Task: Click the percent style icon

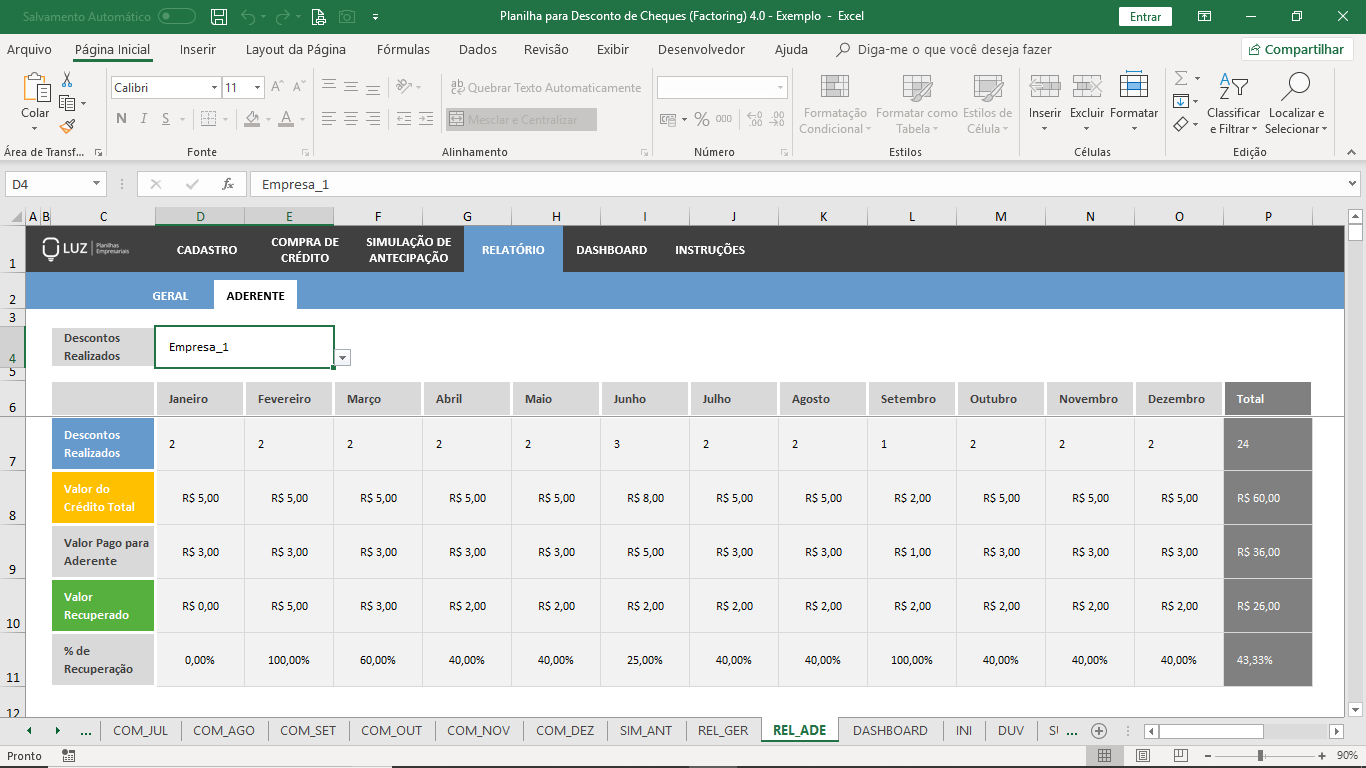Action: coord(702,119)
